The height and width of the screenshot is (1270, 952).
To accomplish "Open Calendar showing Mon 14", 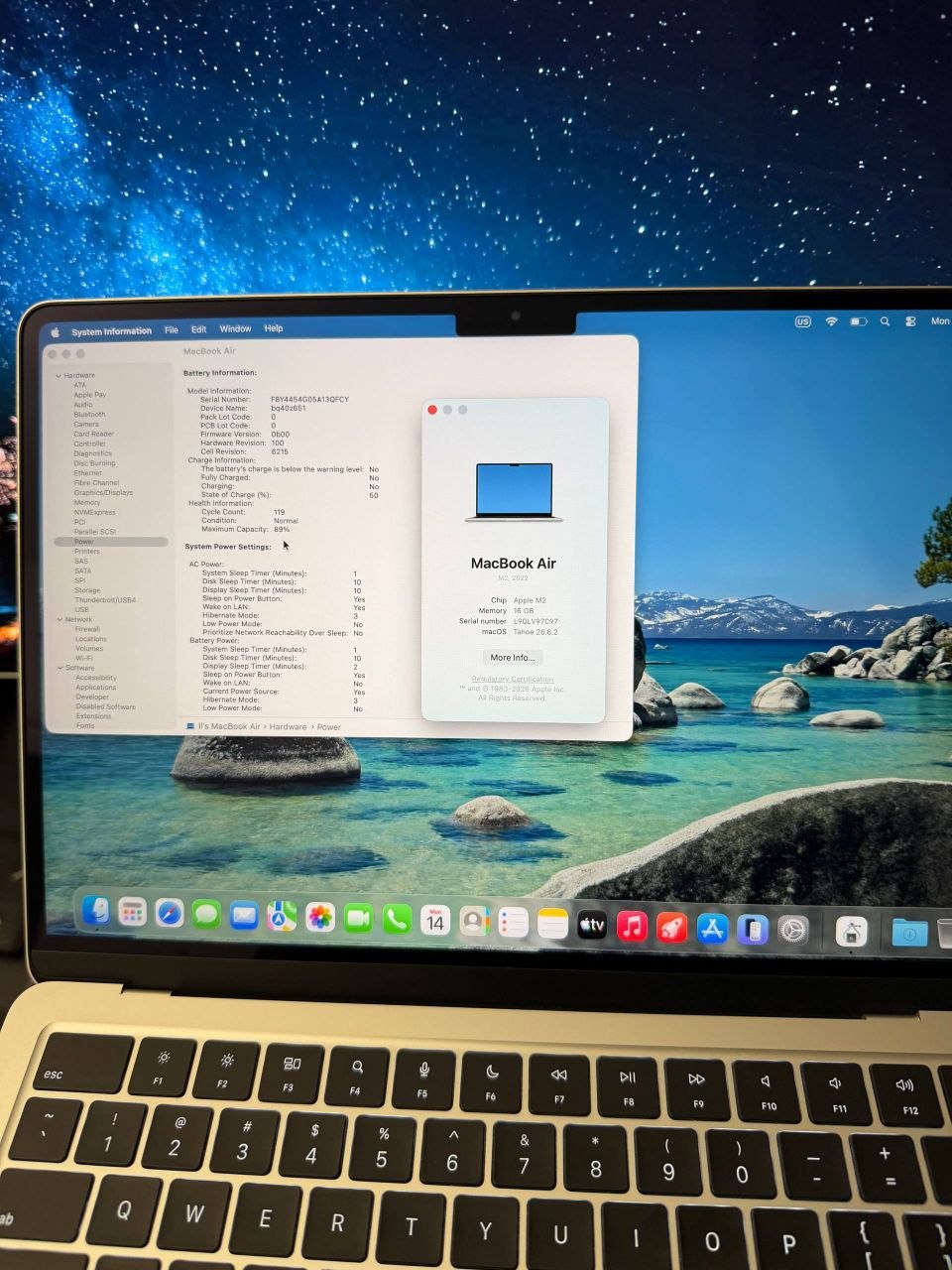I will click(x=435, y=921).
